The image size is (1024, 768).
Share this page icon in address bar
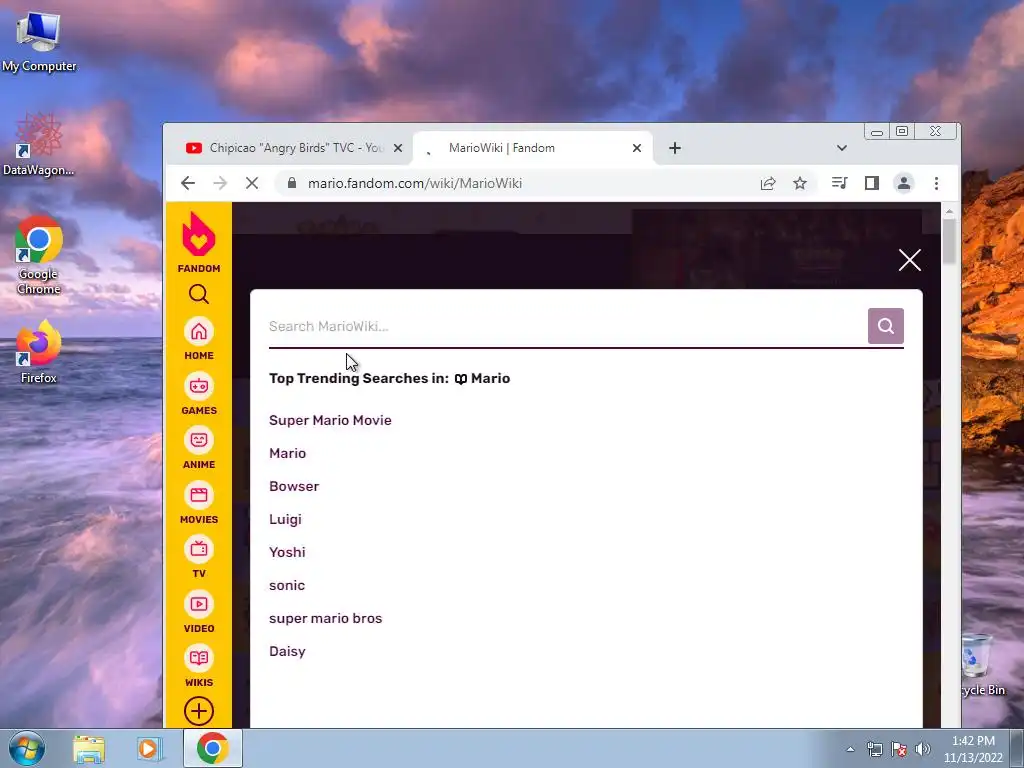[x=768, y=184]
